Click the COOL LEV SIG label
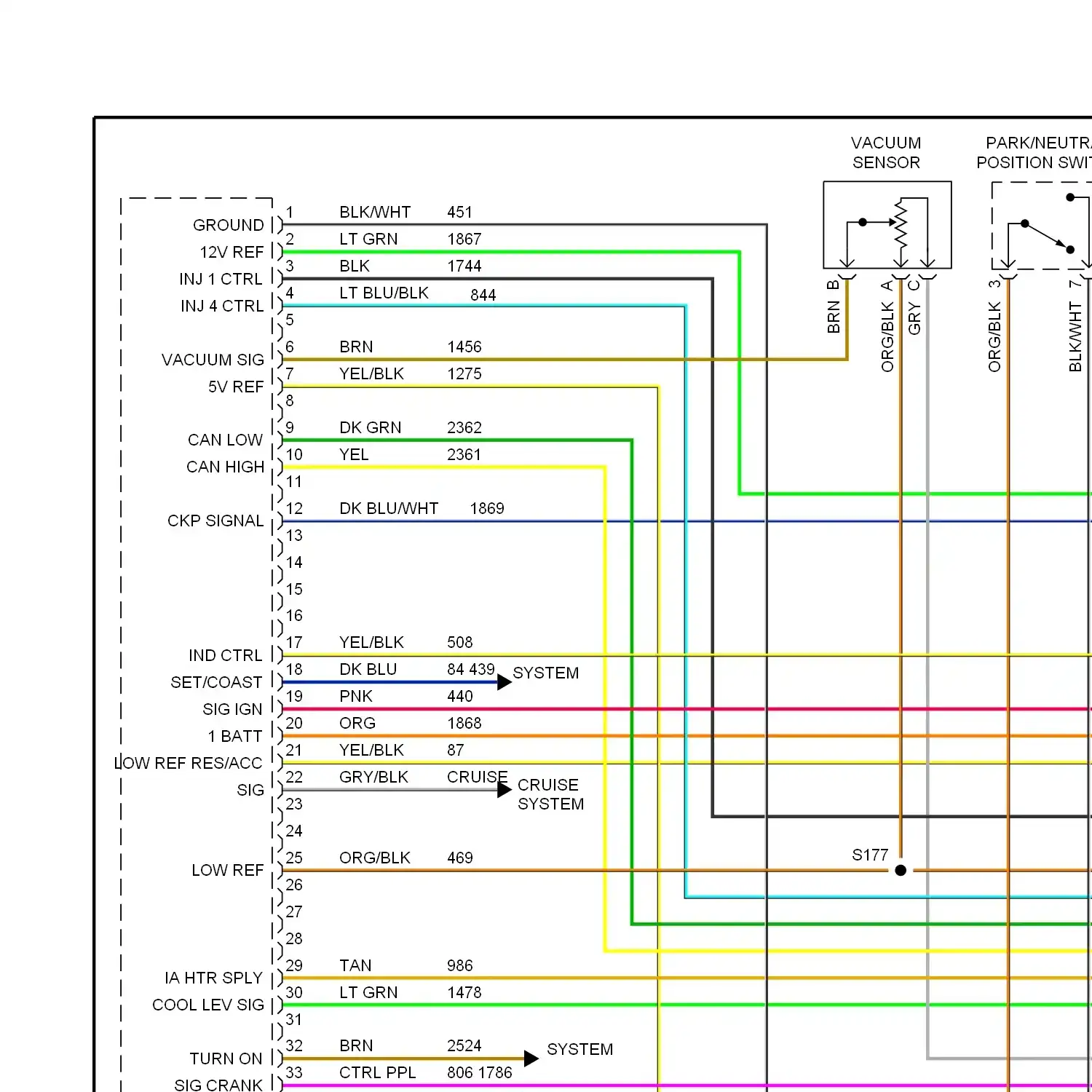The height and width of the screenshot is (1092, 1092). 208,1005
